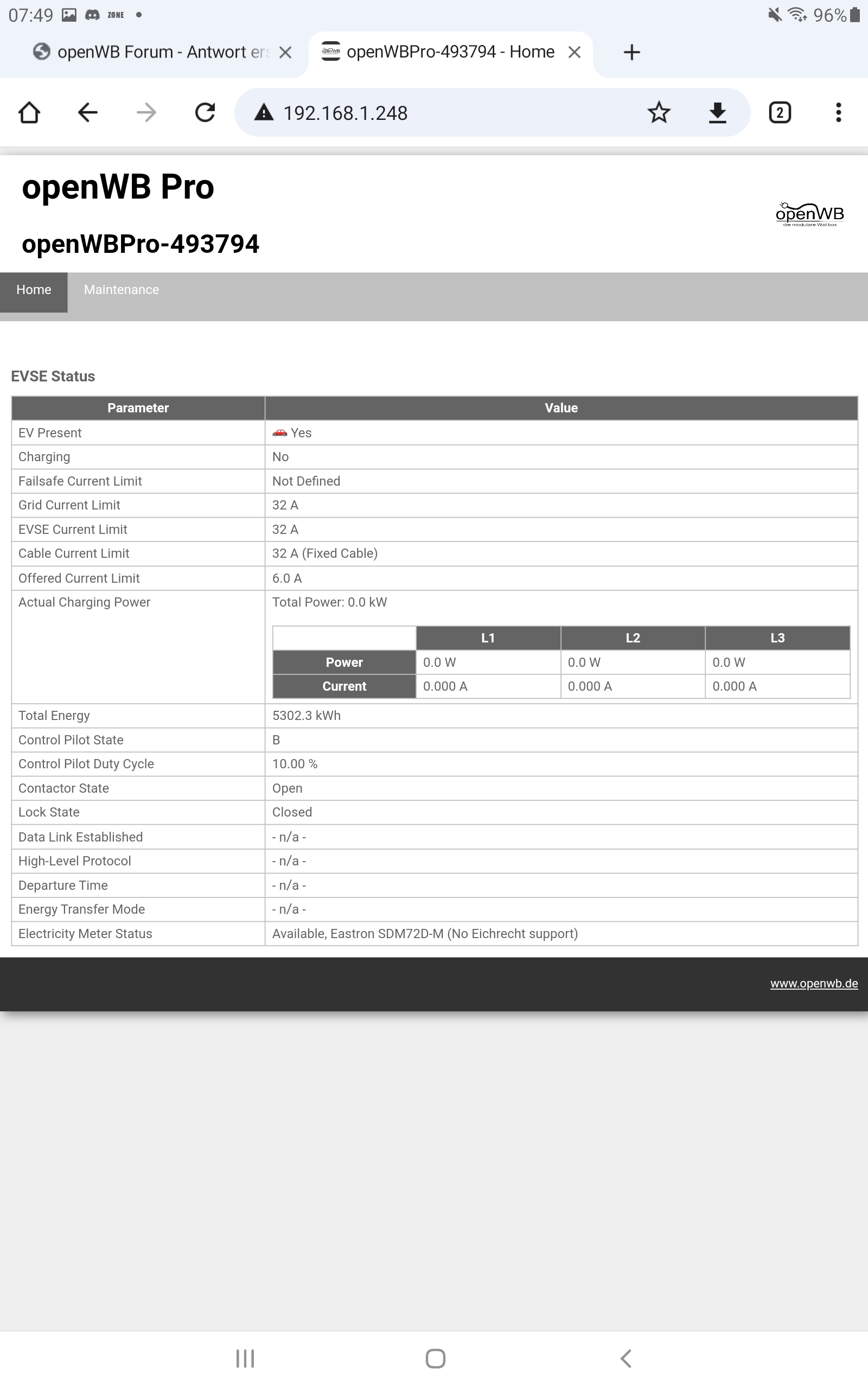
Task: Click the Power row header
Action: coord(344,662)
